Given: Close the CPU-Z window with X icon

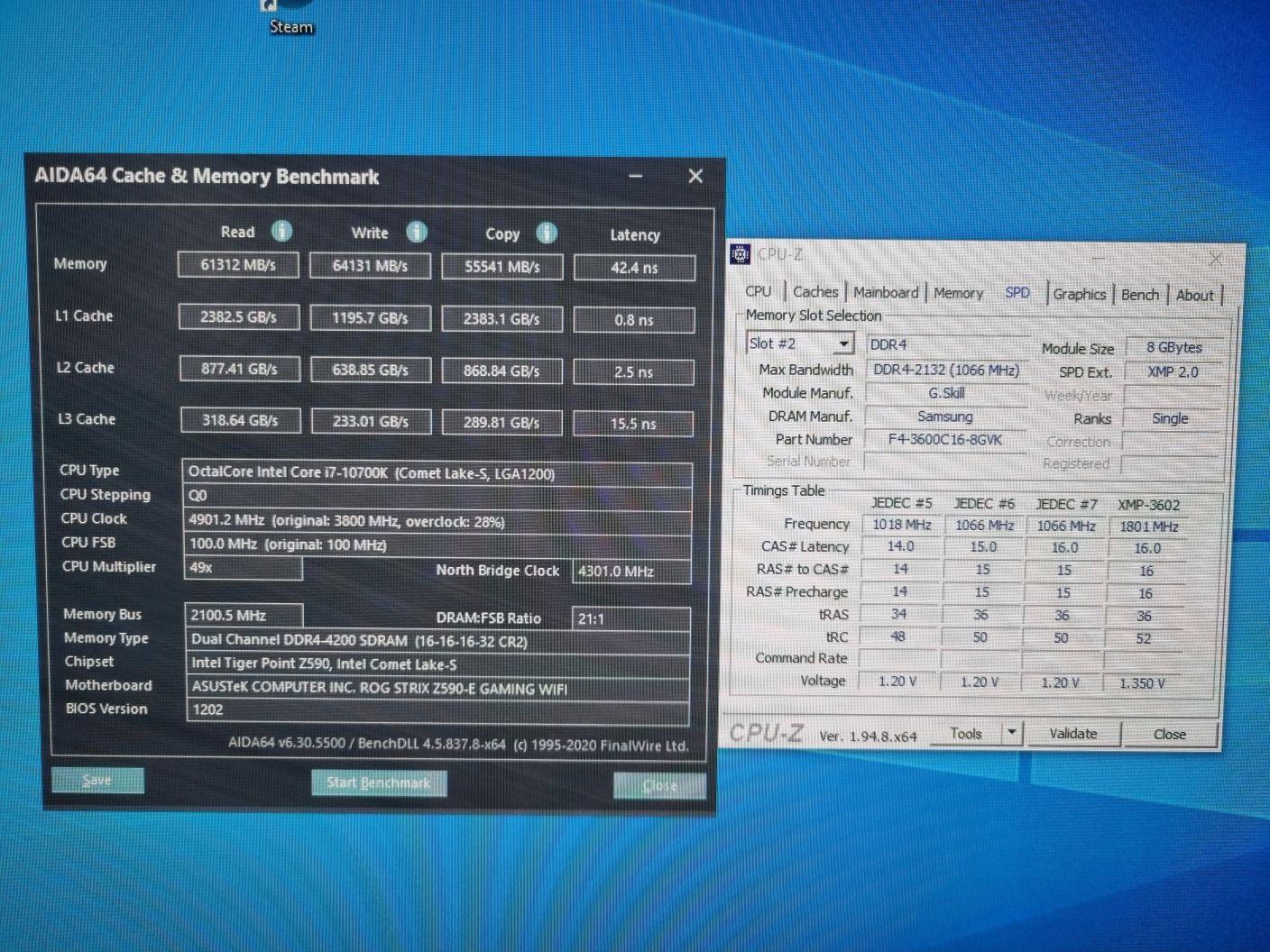Looking at the screenshot, I should (1216, 259).
